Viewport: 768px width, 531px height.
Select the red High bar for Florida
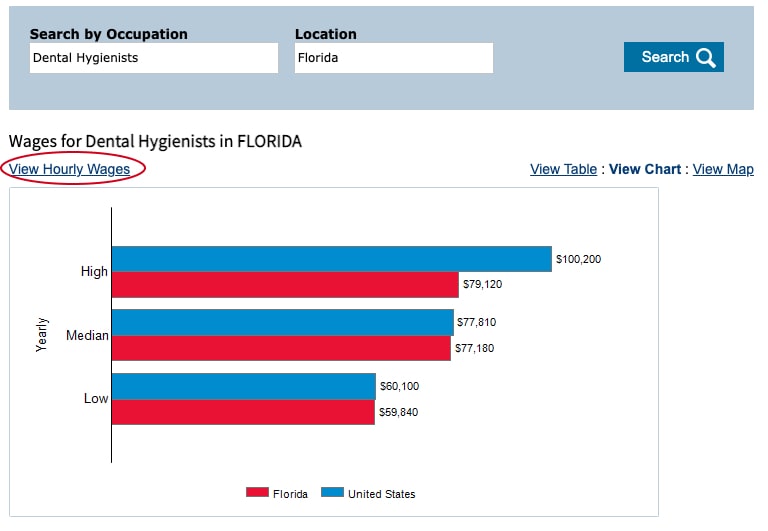(284, 285)
